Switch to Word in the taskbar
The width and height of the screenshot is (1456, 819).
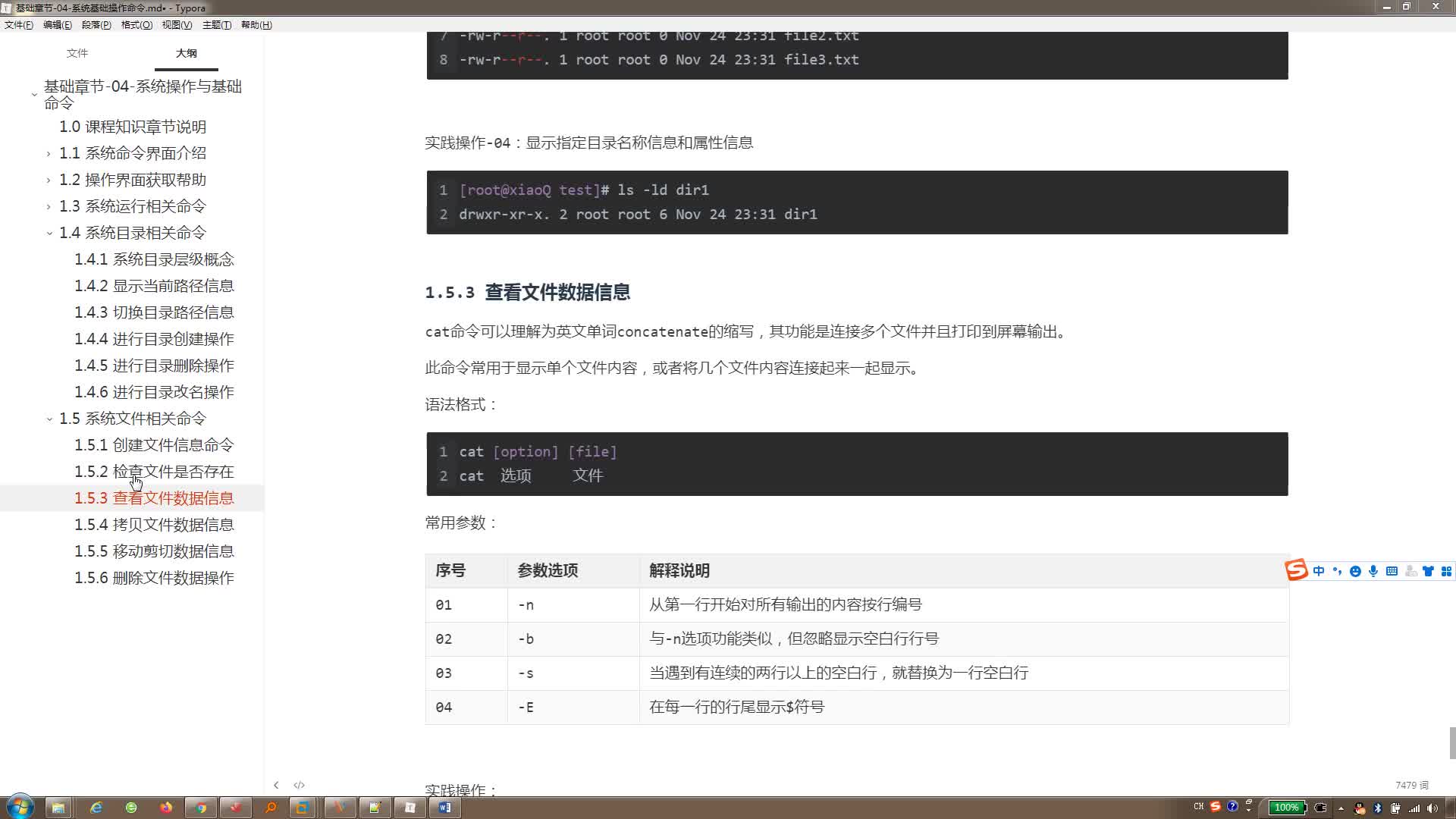[x=444, y=808]
